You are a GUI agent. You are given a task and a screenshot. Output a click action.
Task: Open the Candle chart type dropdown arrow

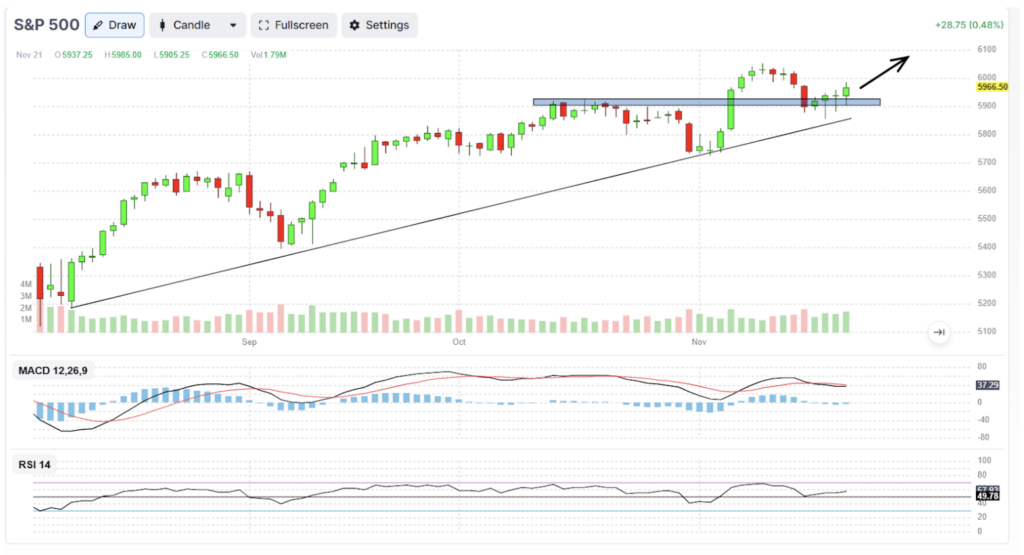(233, 25)
